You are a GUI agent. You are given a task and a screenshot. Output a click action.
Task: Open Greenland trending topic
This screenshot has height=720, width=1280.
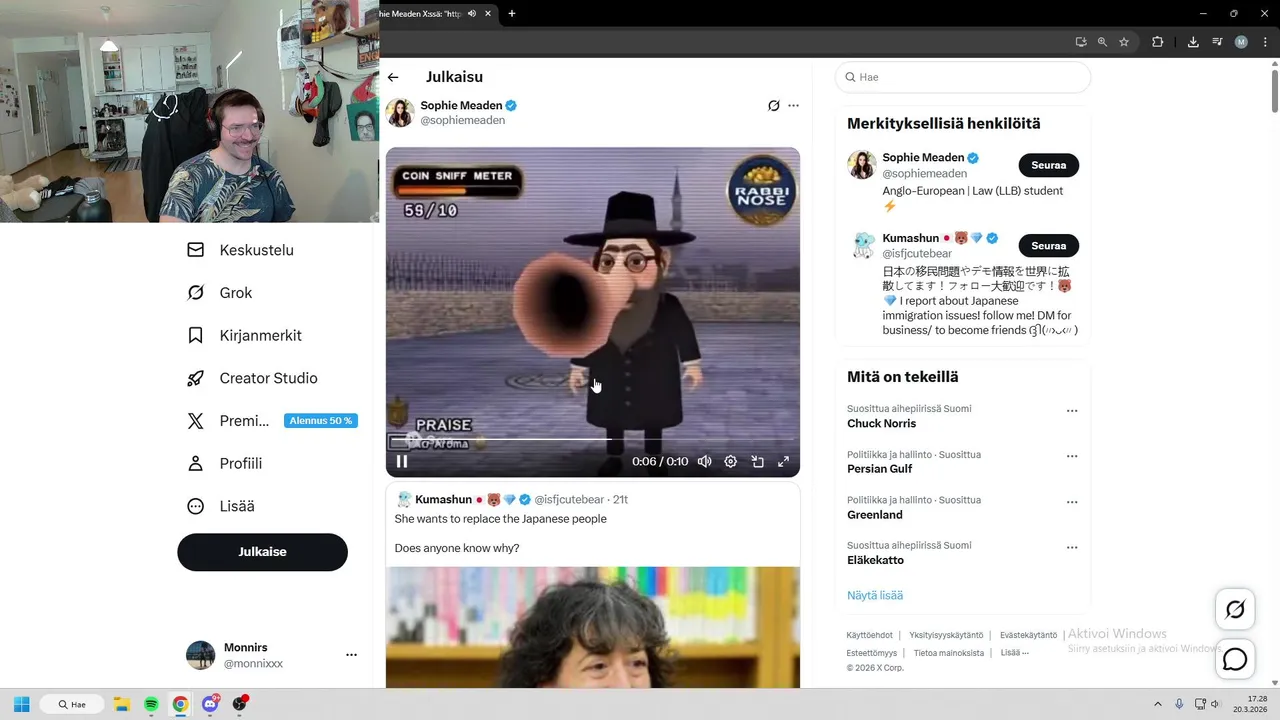pyautogui.click(x=875, y=515)
